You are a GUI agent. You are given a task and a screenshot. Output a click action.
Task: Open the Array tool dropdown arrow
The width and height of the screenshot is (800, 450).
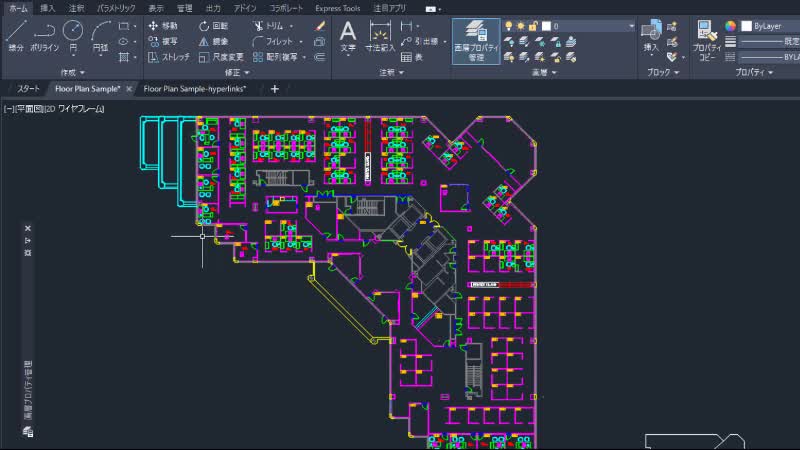point(305,57)
